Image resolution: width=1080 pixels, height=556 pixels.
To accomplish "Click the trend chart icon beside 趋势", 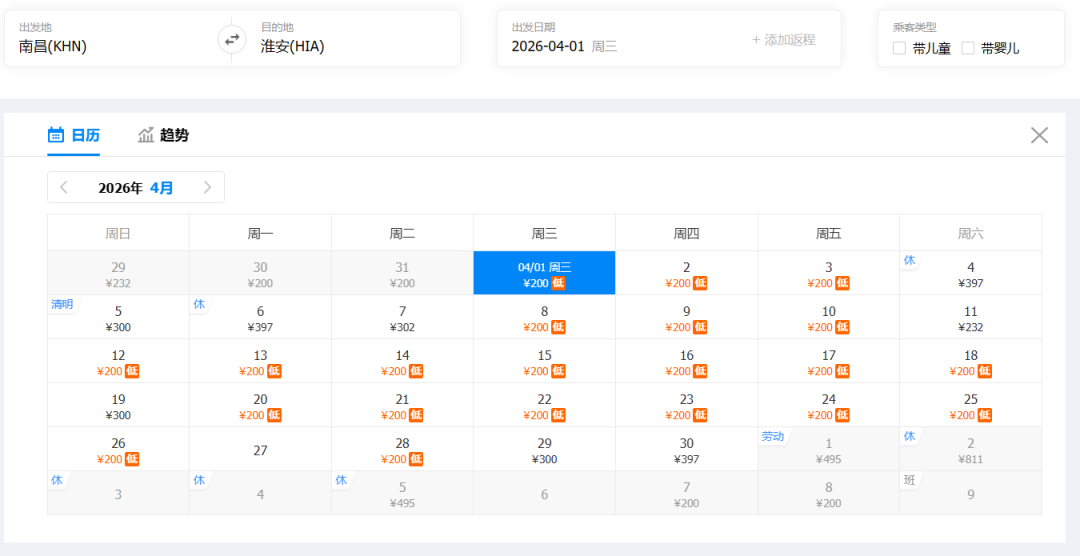I will point(146,135).
